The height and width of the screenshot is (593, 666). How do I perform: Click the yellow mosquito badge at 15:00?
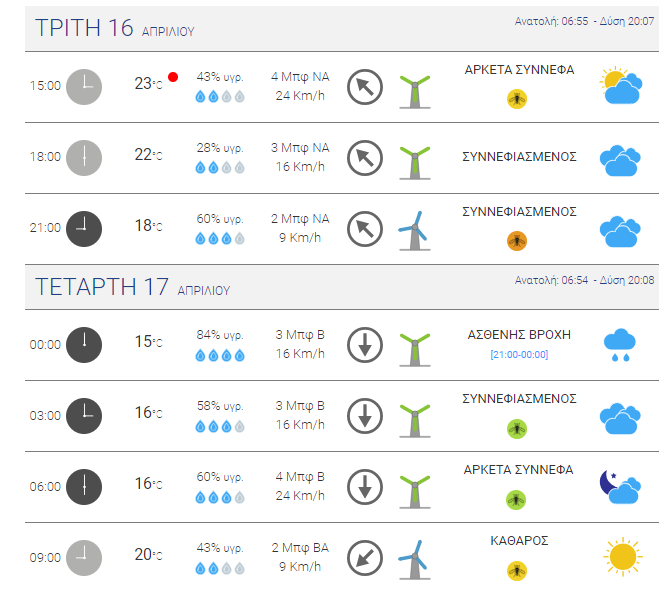coord(517,99)
